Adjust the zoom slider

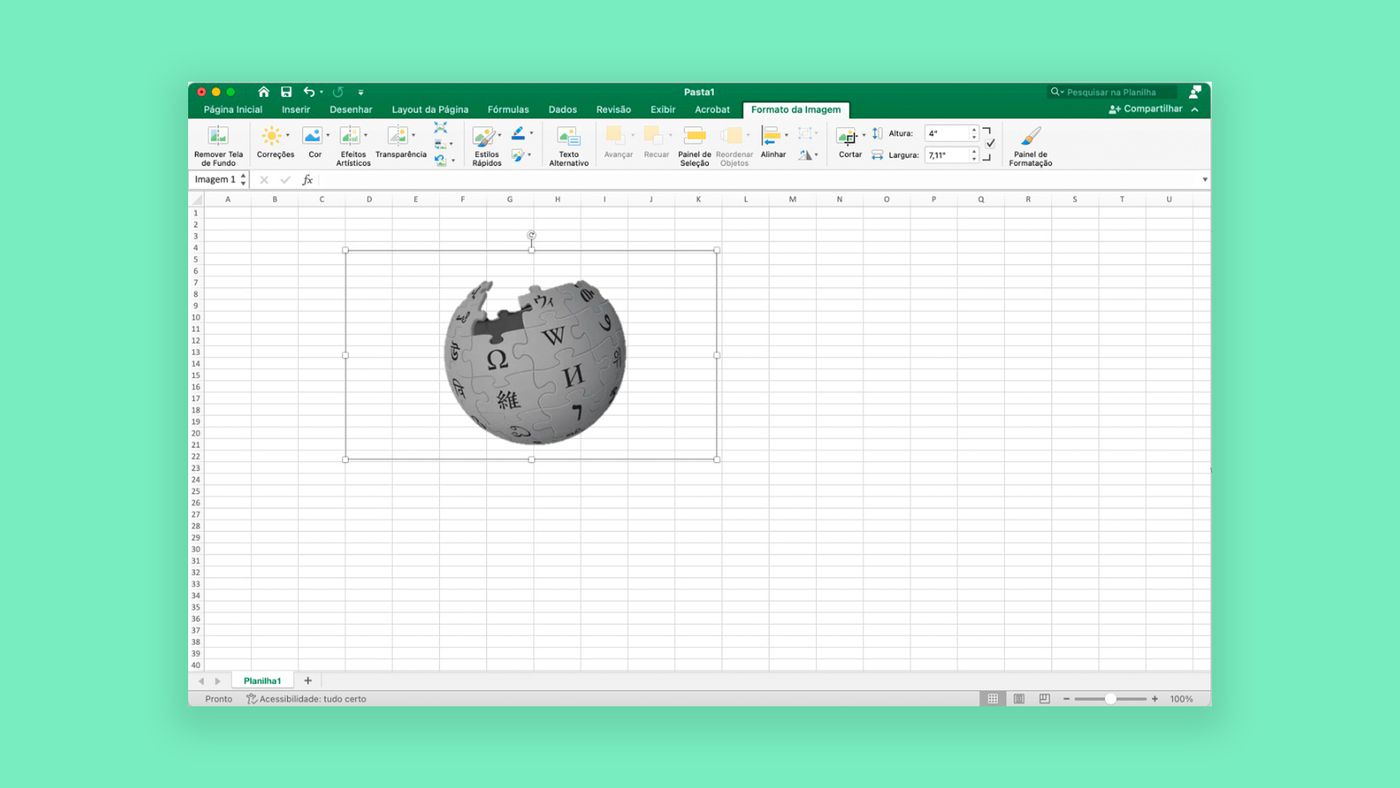click(1112, 698)
